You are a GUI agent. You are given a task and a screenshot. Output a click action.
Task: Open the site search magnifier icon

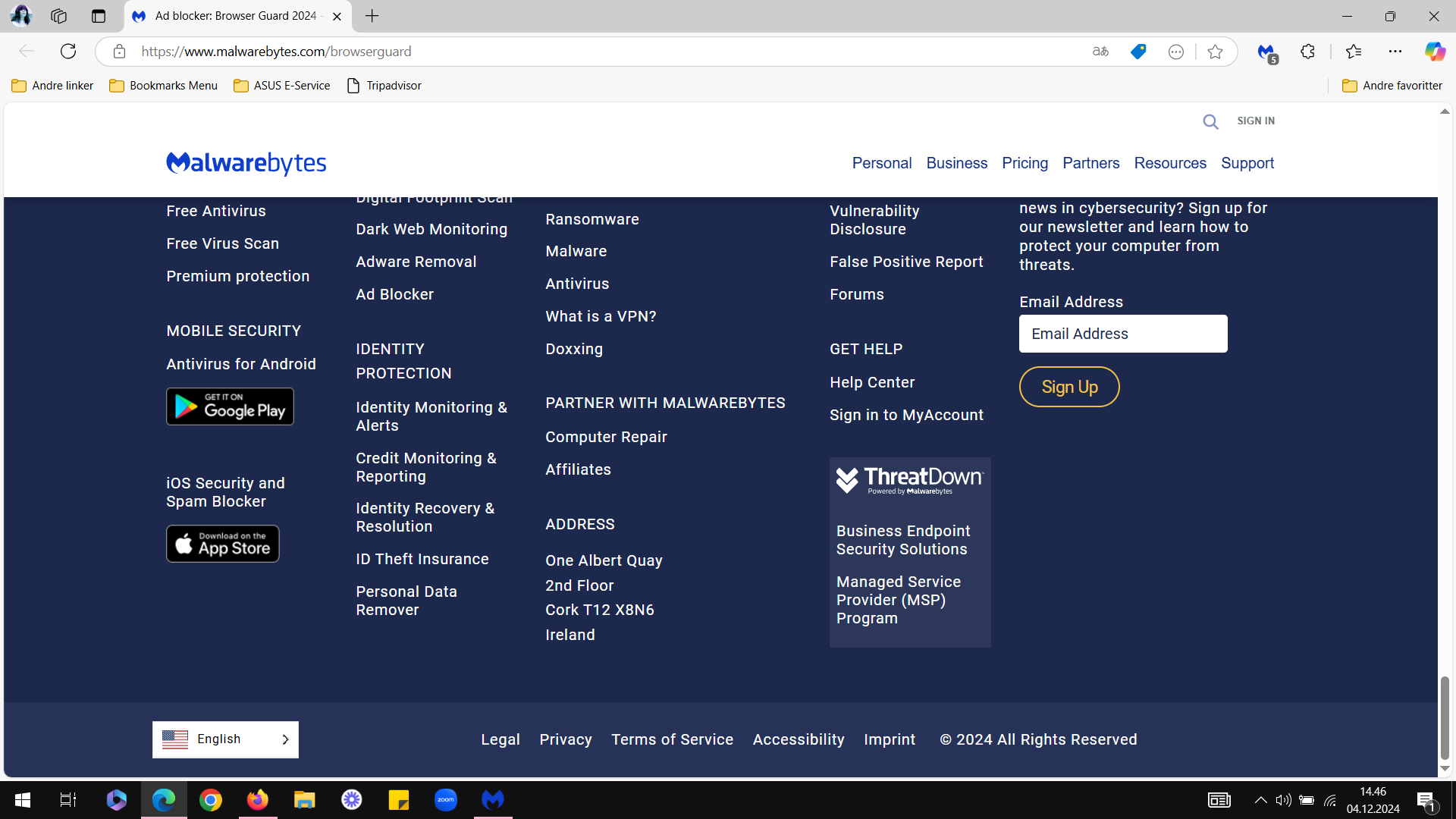coord(1210,121)
